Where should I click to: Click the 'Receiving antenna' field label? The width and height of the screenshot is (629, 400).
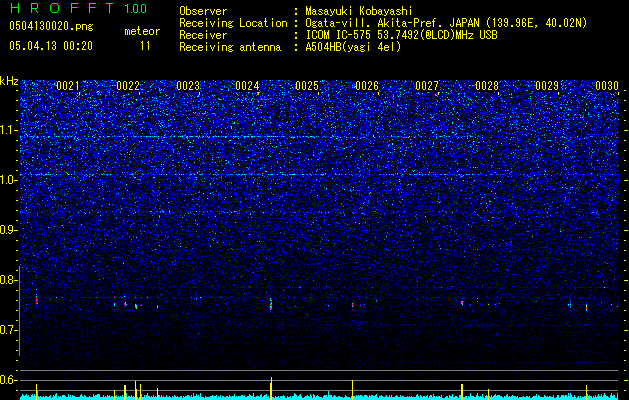[x=230, y=47]
